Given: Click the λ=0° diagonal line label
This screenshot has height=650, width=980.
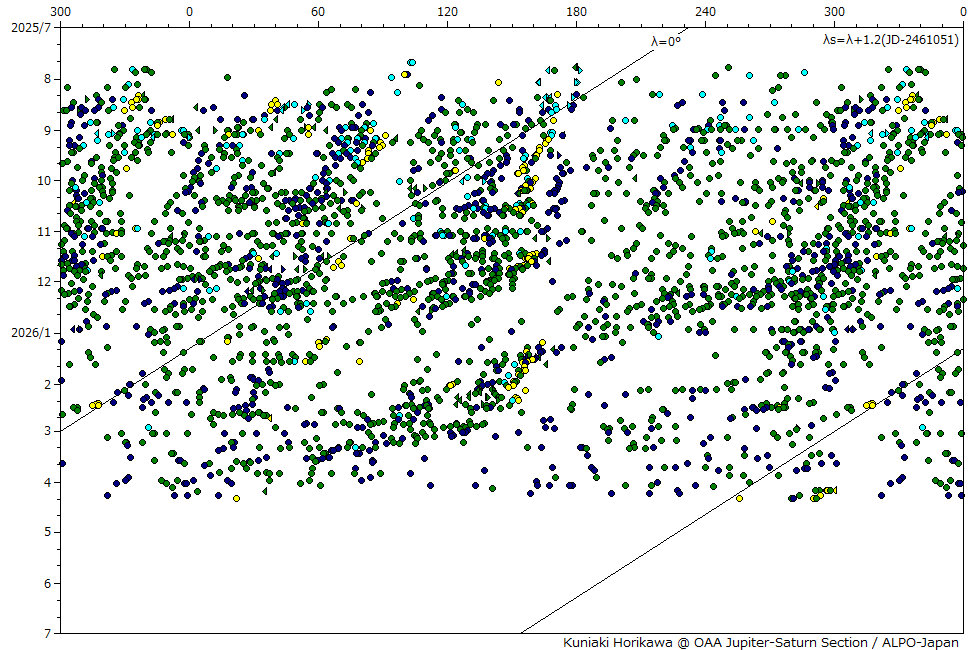Looking at the screenshot, I should point(665,41).
